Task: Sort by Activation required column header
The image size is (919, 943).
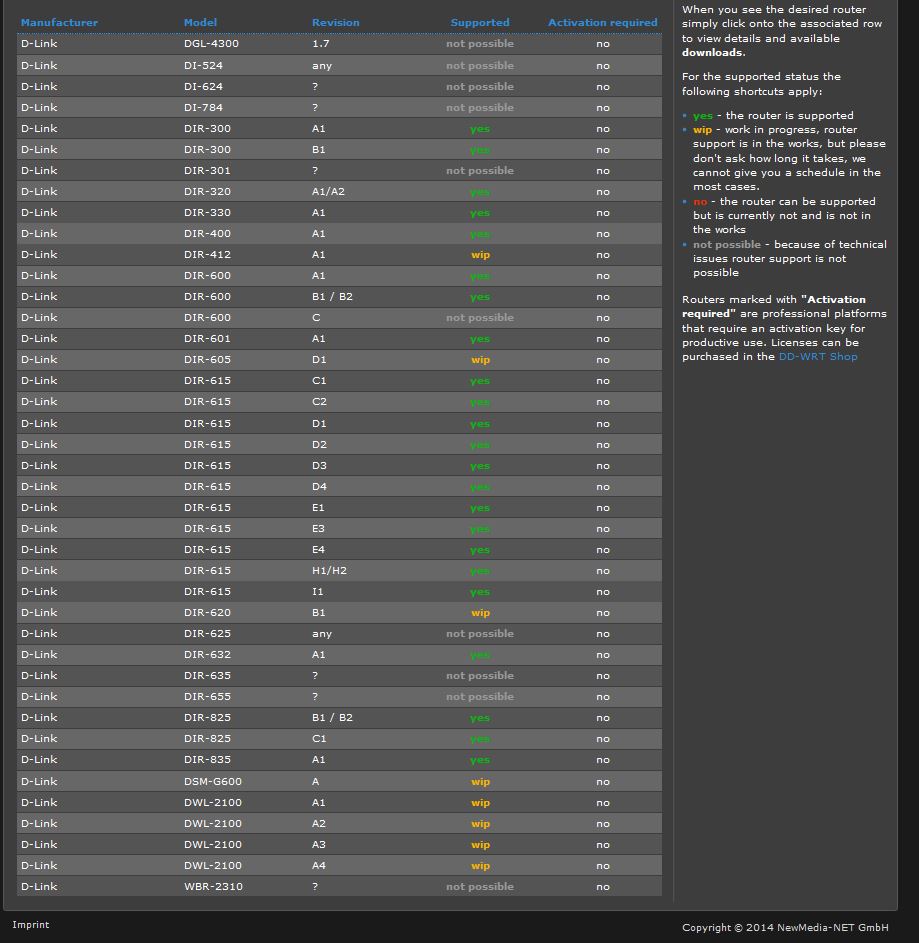Action: click(x=603, y=22)
